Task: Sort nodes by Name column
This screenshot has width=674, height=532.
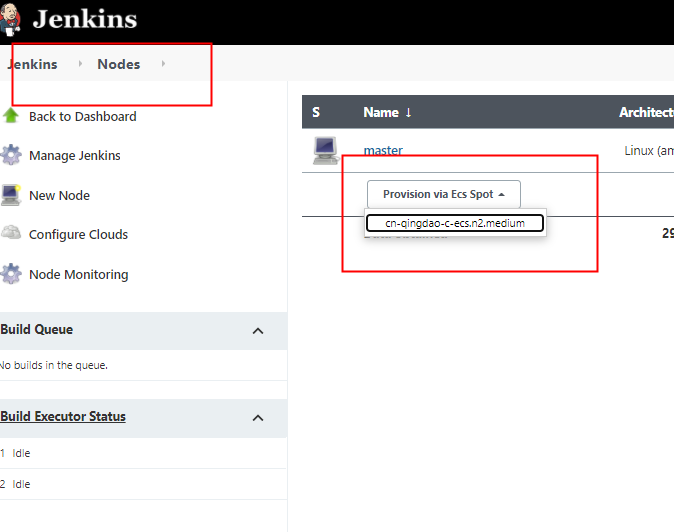Action: 387,112
